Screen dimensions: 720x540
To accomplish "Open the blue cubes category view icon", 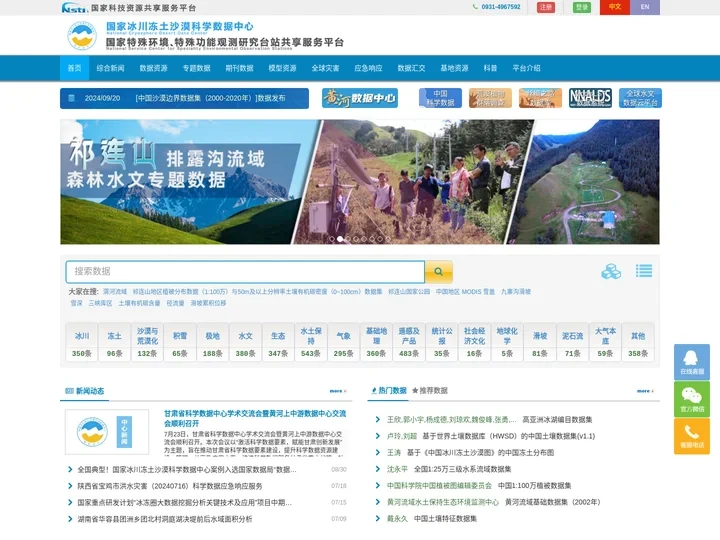I will pos(611,271).
